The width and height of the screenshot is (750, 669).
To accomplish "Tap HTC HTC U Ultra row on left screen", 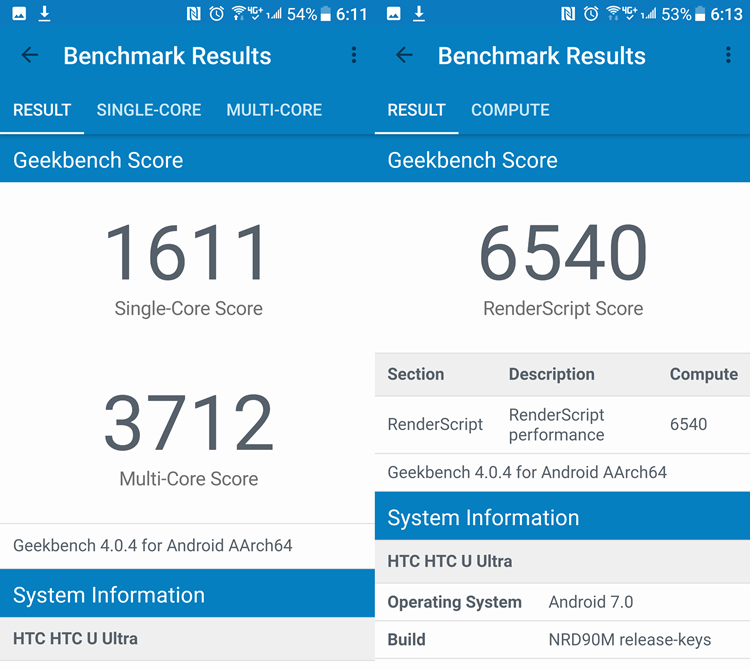I will (187, 639).
